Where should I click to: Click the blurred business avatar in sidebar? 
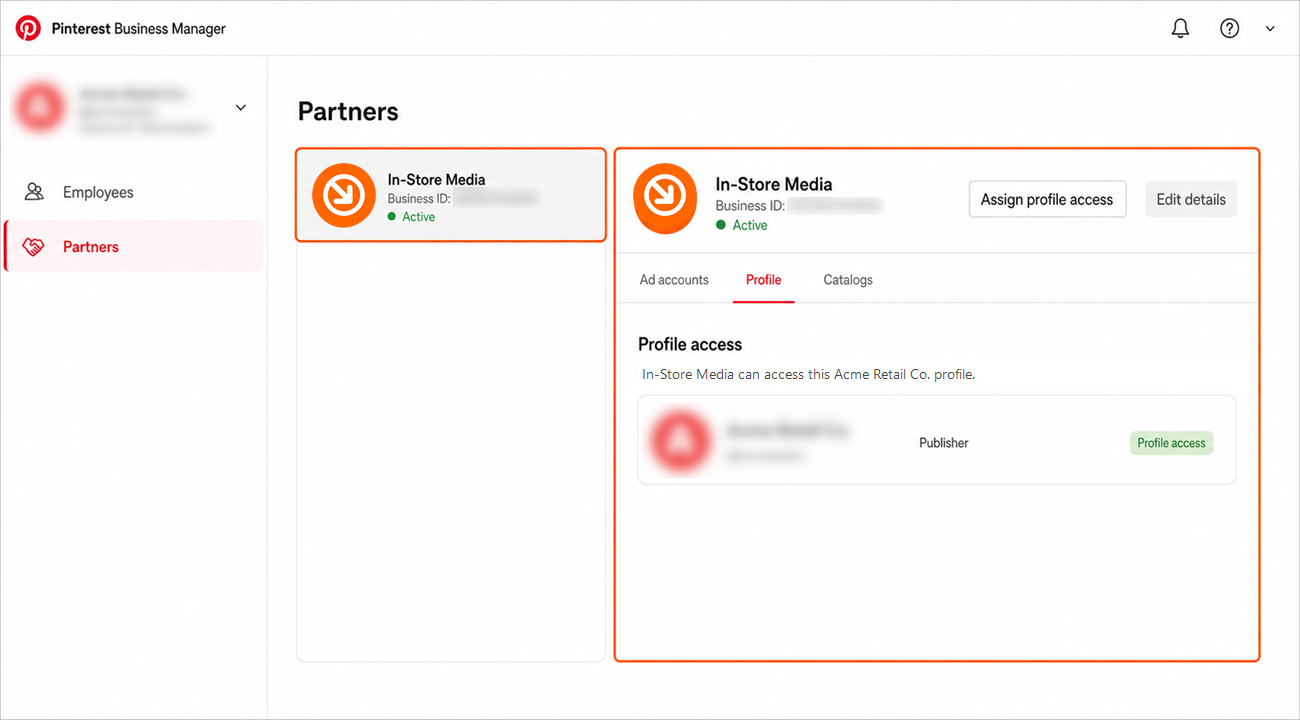(x=40, y=108)
